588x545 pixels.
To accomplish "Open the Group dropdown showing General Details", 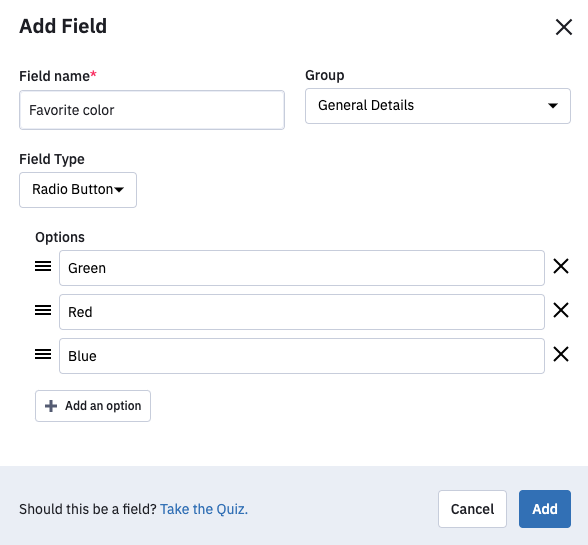I will 438,106.
